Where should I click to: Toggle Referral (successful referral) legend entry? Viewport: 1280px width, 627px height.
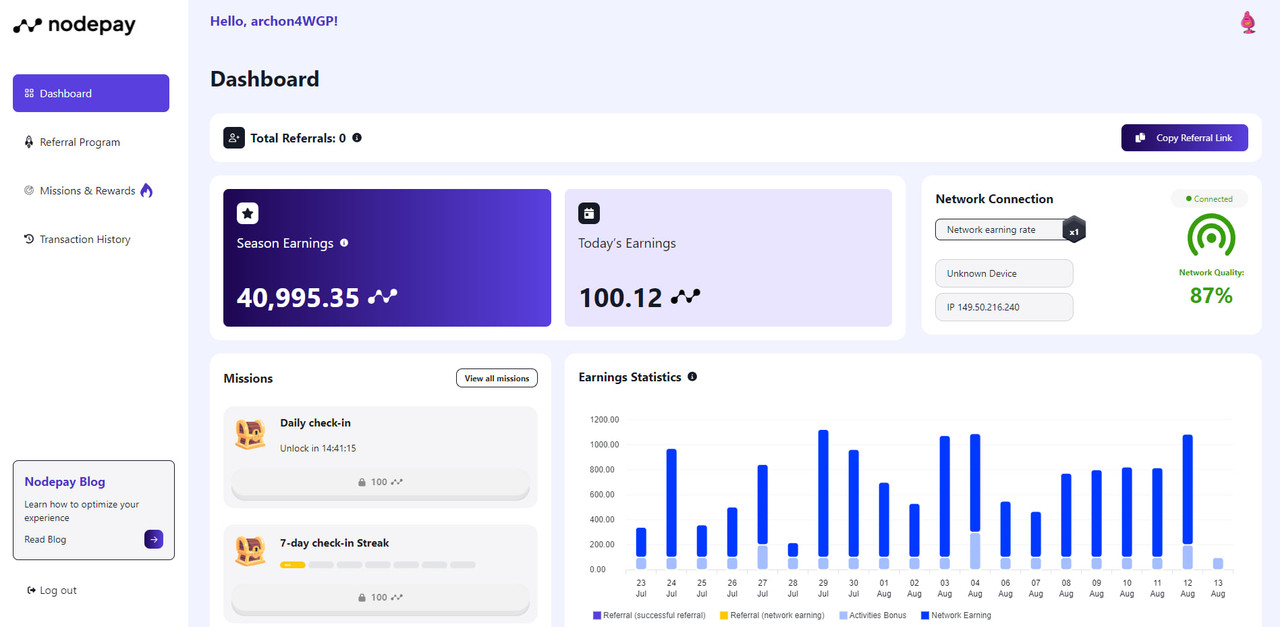click(649, 615)
